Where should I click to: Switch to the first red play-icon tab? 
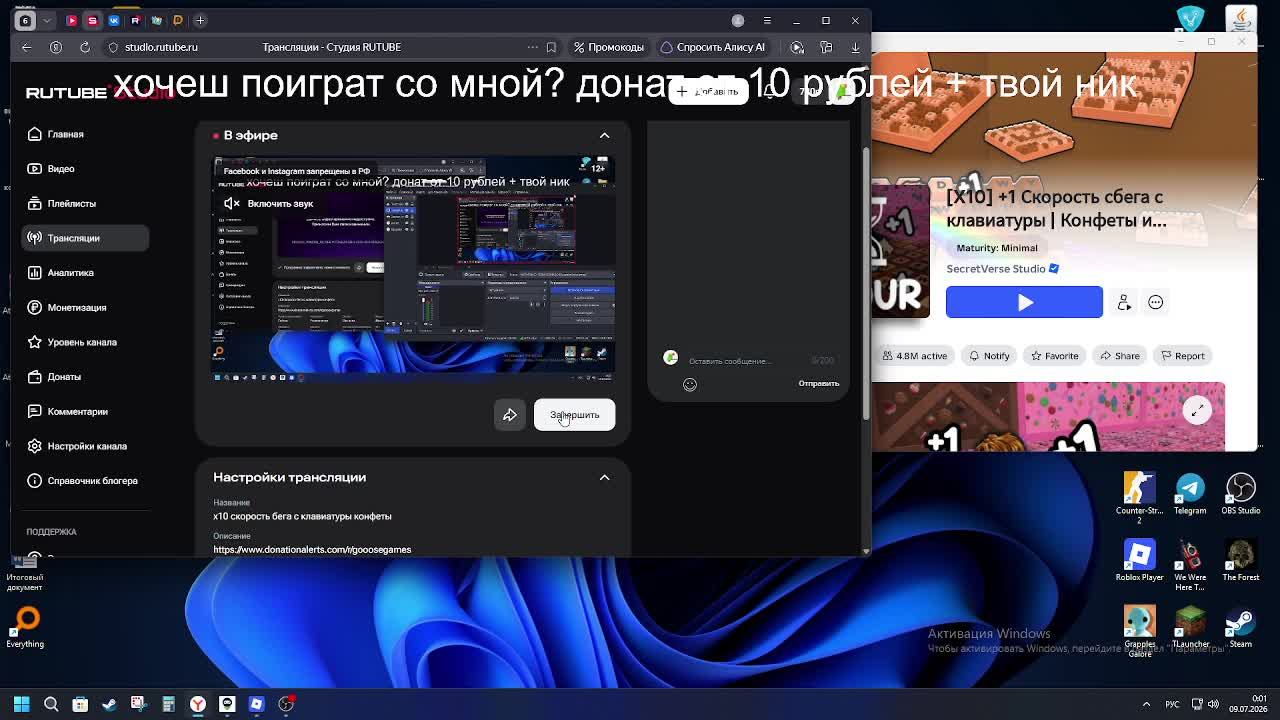pos(71,20)
